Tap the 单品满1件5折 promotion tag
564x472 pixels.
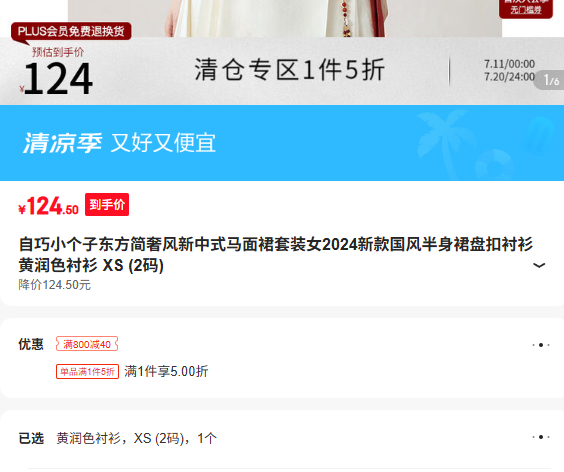[87, 371]
